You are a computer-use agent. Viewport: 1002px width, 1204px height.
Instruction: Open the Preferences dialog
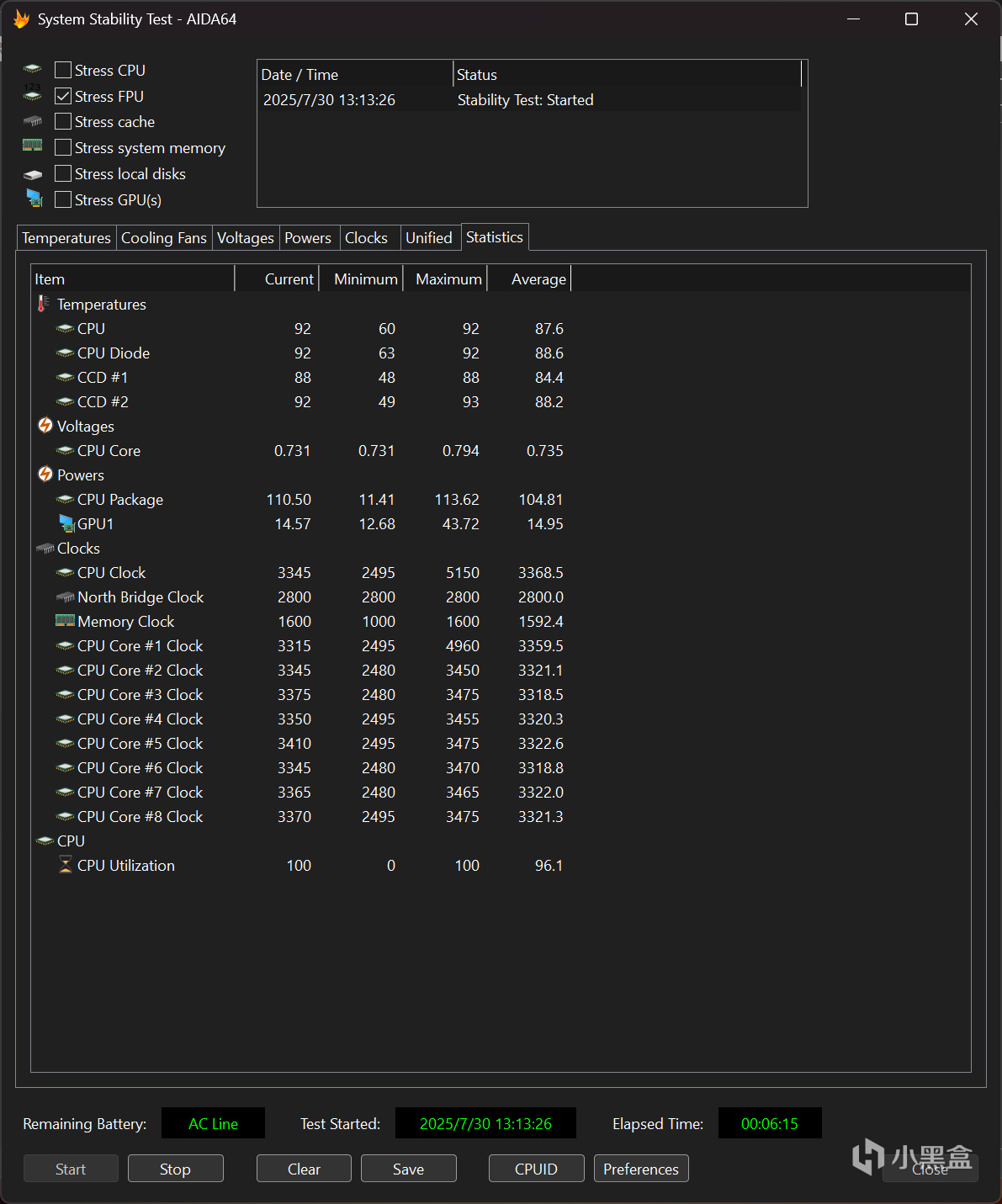(x=641, y=1169)
